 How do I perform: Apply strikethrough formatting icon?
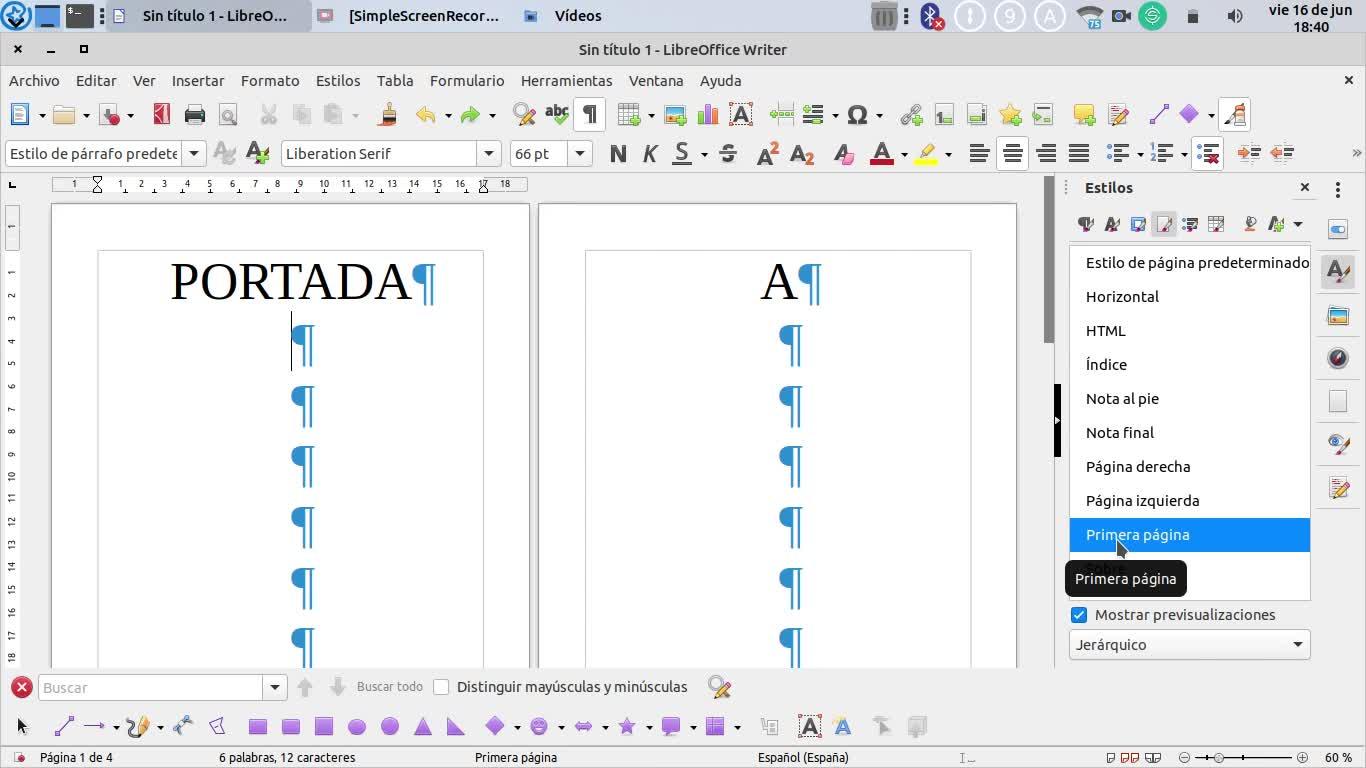point(728,153)
